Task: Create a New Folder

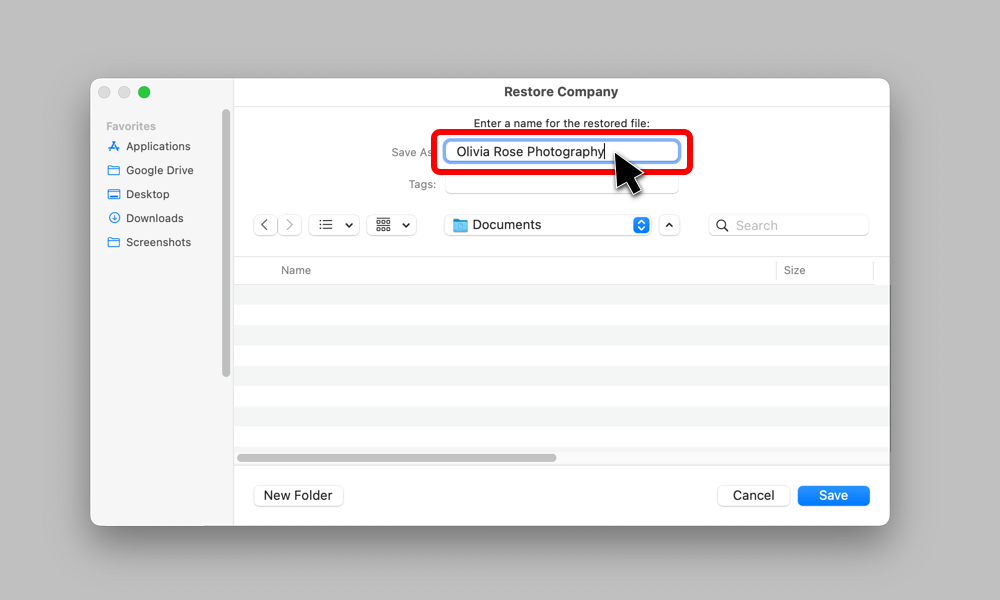Action: click(298, 495)
